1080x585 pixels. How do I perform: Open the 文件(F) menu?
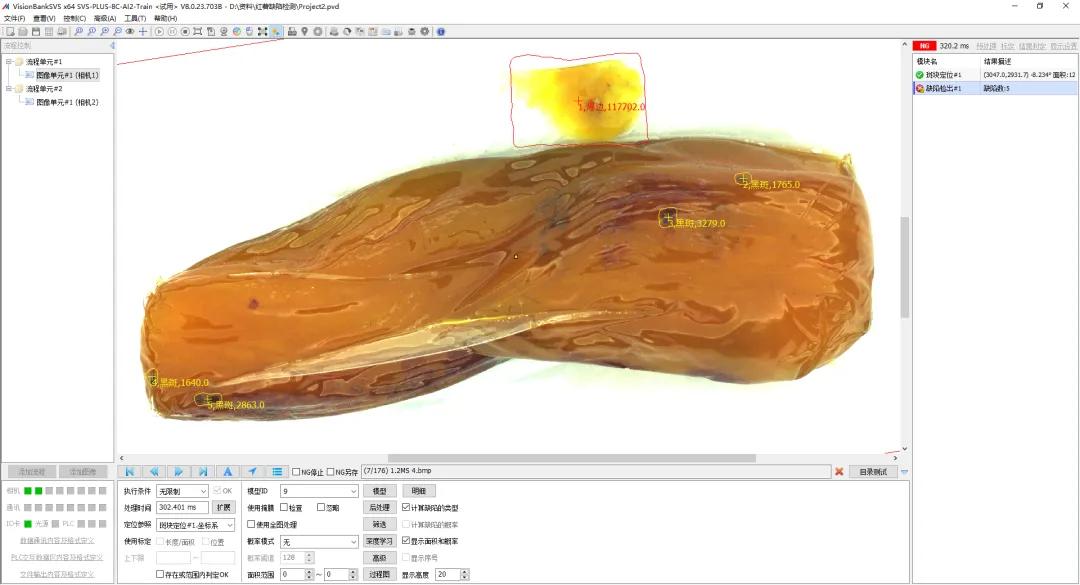pyautogui.click(x=14, y=19)
